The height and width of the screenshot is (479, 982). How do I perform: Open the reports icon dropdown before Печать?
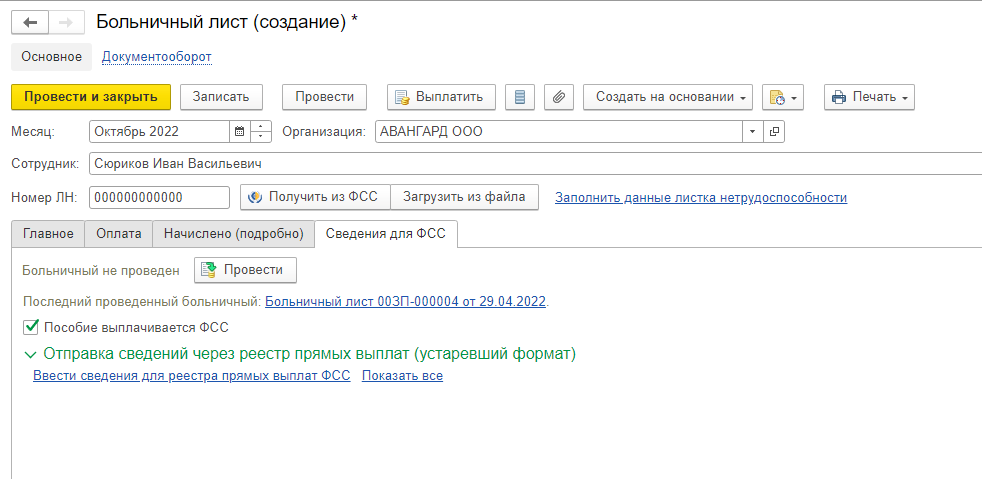pyautogui.click(x=783, y=97)
